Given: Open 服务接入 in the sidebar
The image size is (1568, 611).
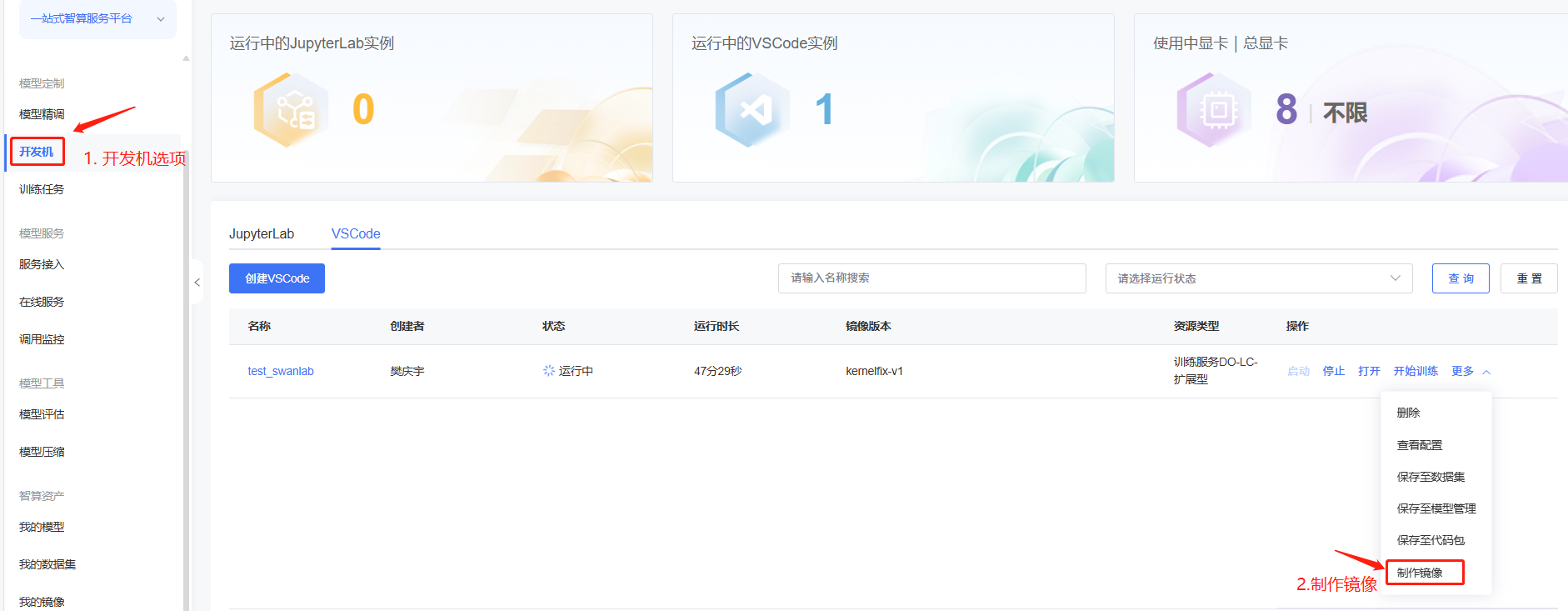Looking at the screenshot, I should point(42,264).
